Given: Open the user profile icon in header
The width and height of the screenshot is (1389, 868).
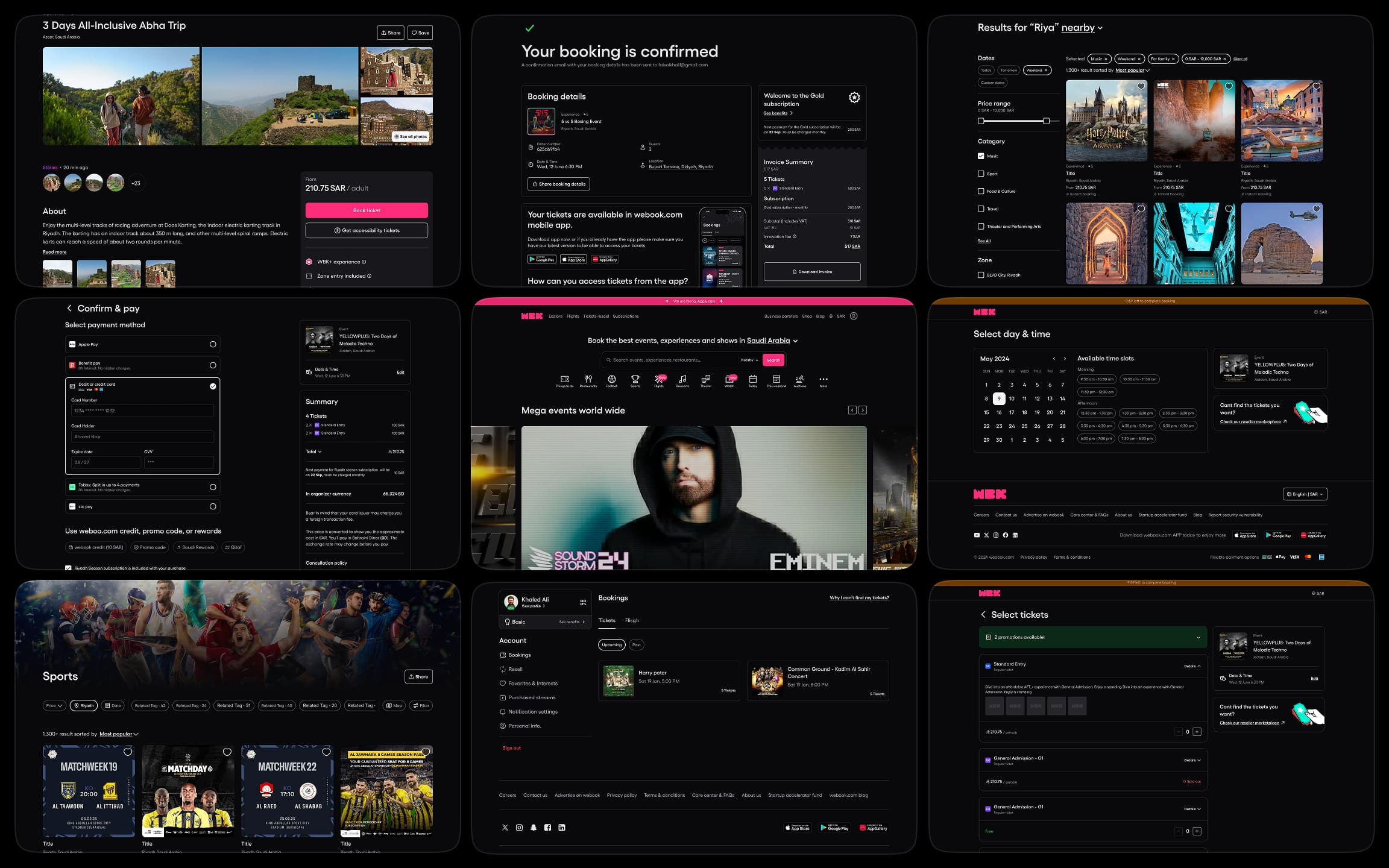Looking at the screenshot, I should (x=853, y=316).
